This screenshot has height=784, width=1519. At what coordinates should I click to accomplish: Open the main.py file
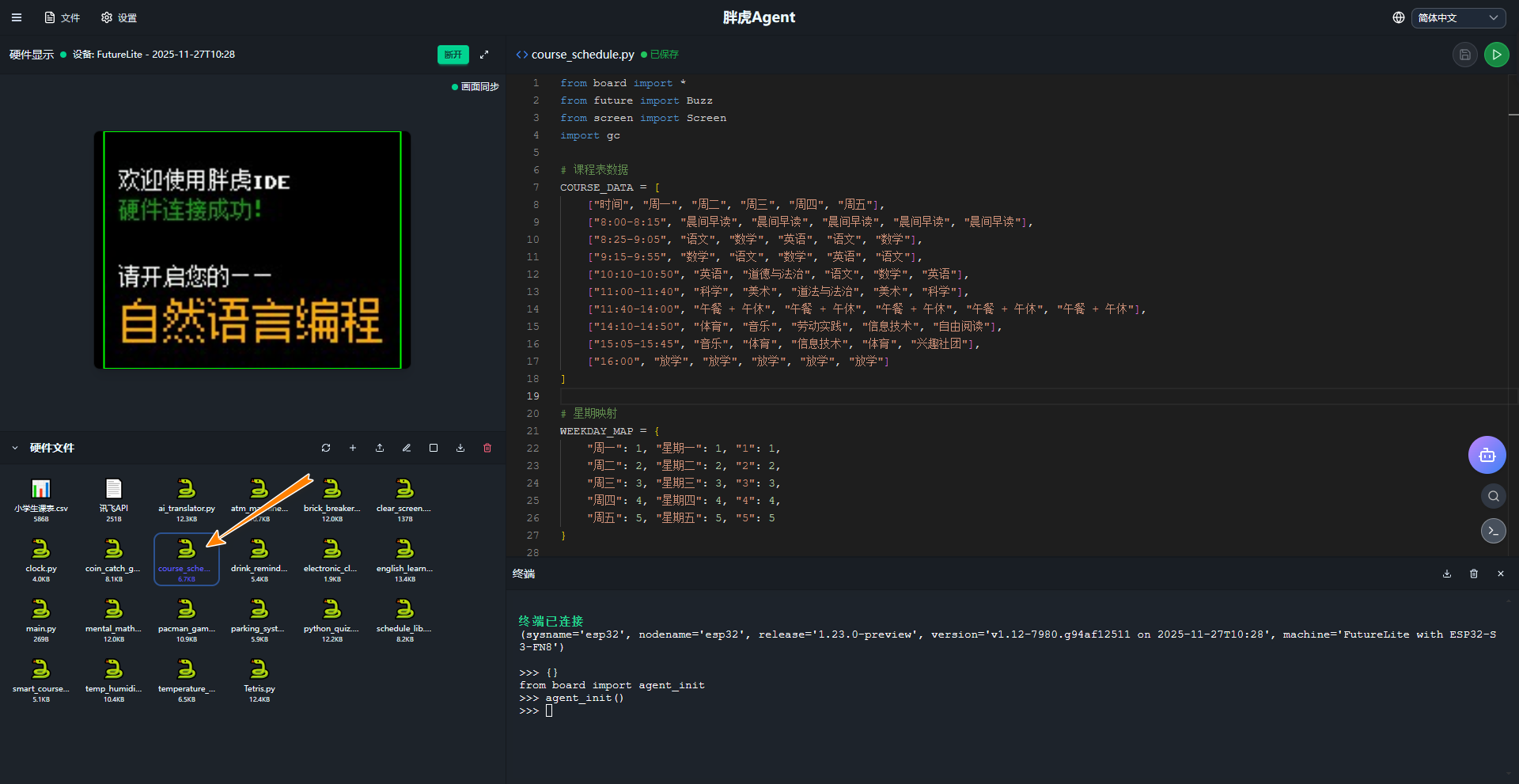pyautogui.click(x=40, y=615)
